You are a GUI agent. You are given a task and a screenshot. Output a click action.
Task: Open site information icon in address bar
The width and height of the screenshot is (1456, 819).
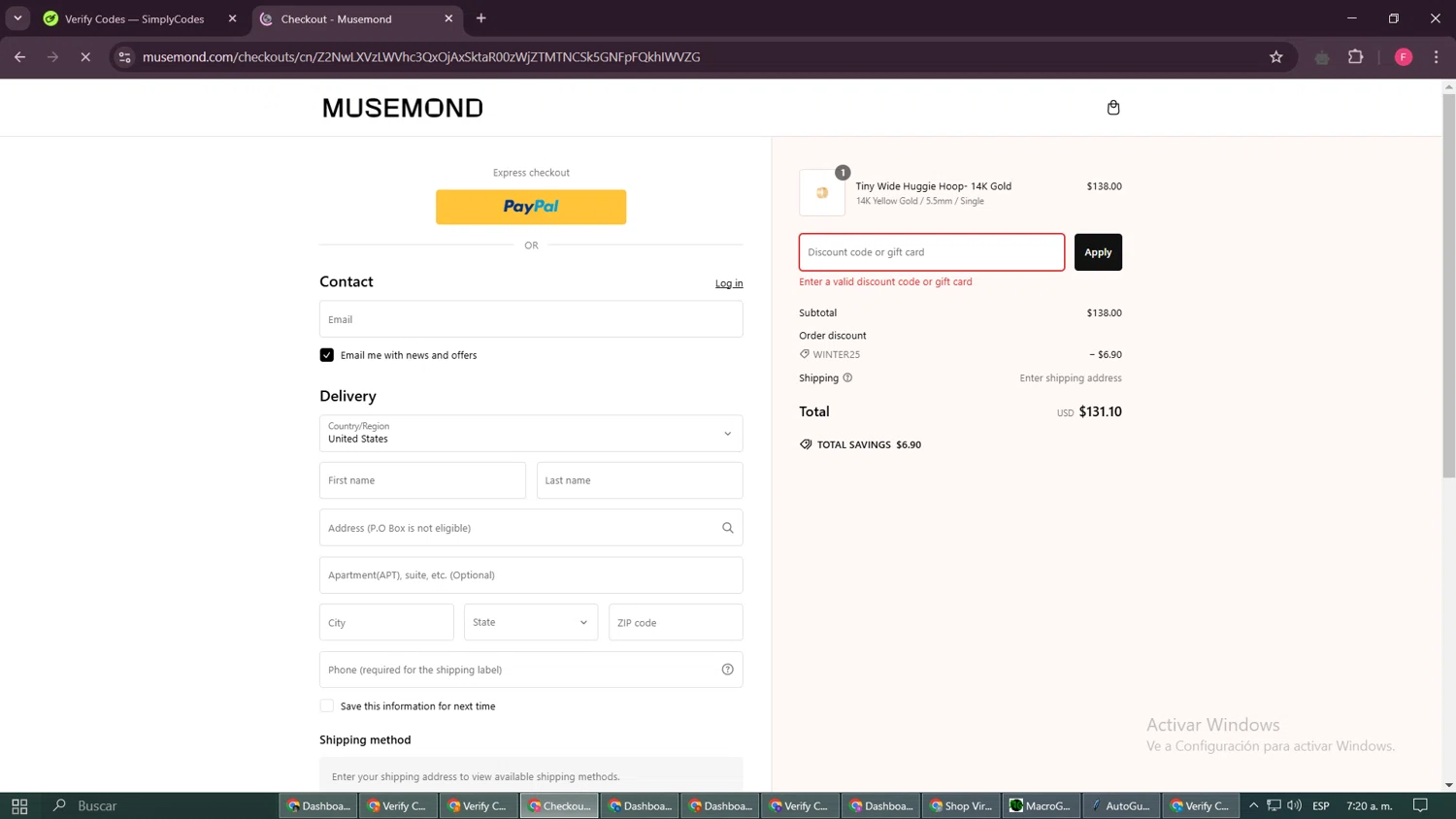pos(124,57)
